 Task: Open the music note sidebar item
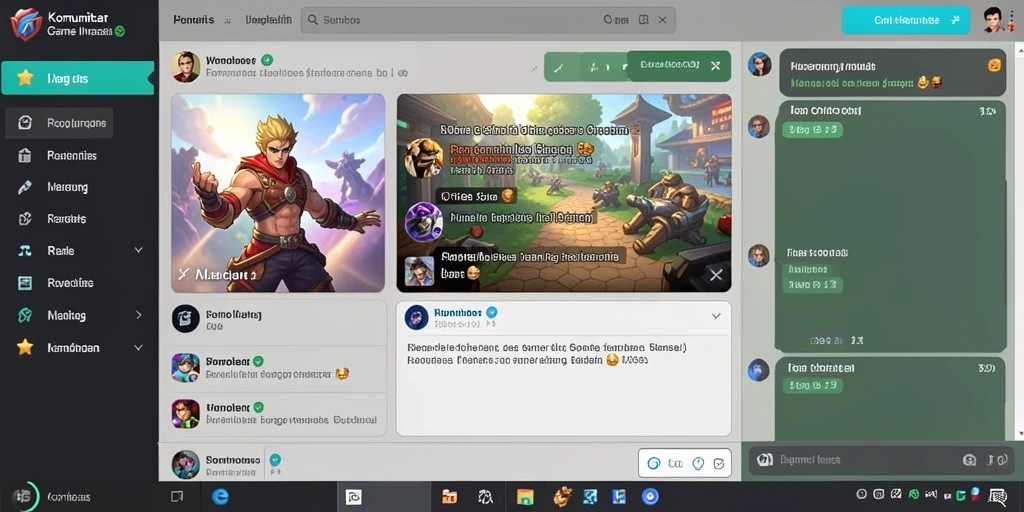(x=46, y=251)
